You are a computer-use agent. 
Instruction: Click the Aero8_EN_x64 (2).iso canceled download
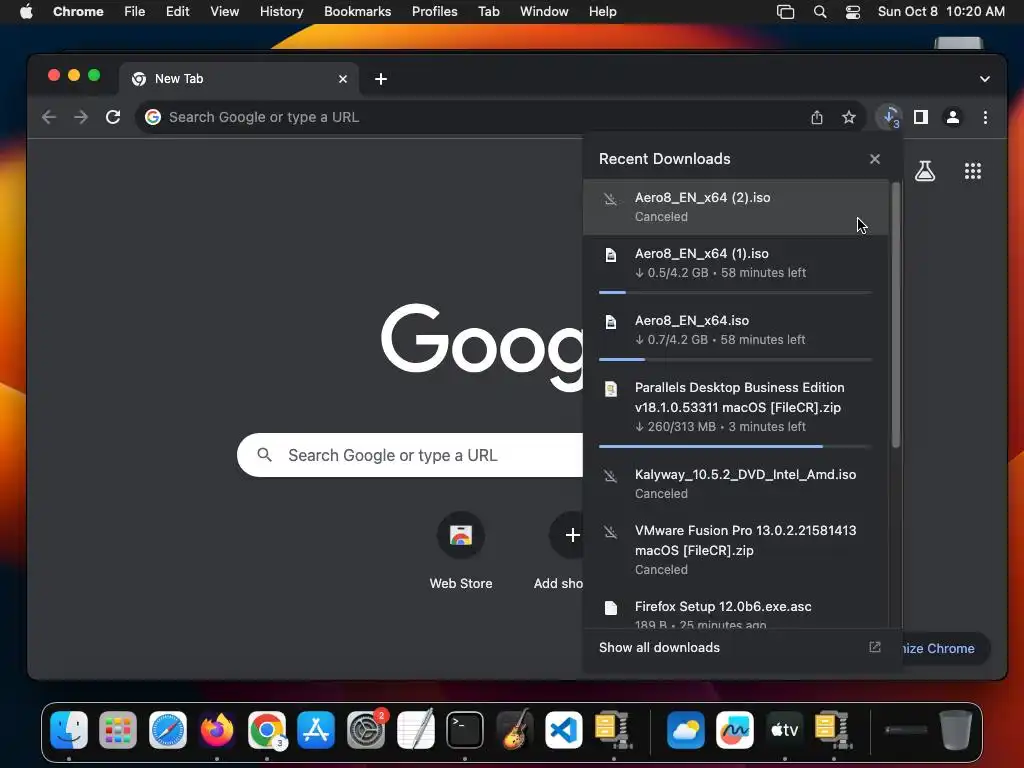736,207
